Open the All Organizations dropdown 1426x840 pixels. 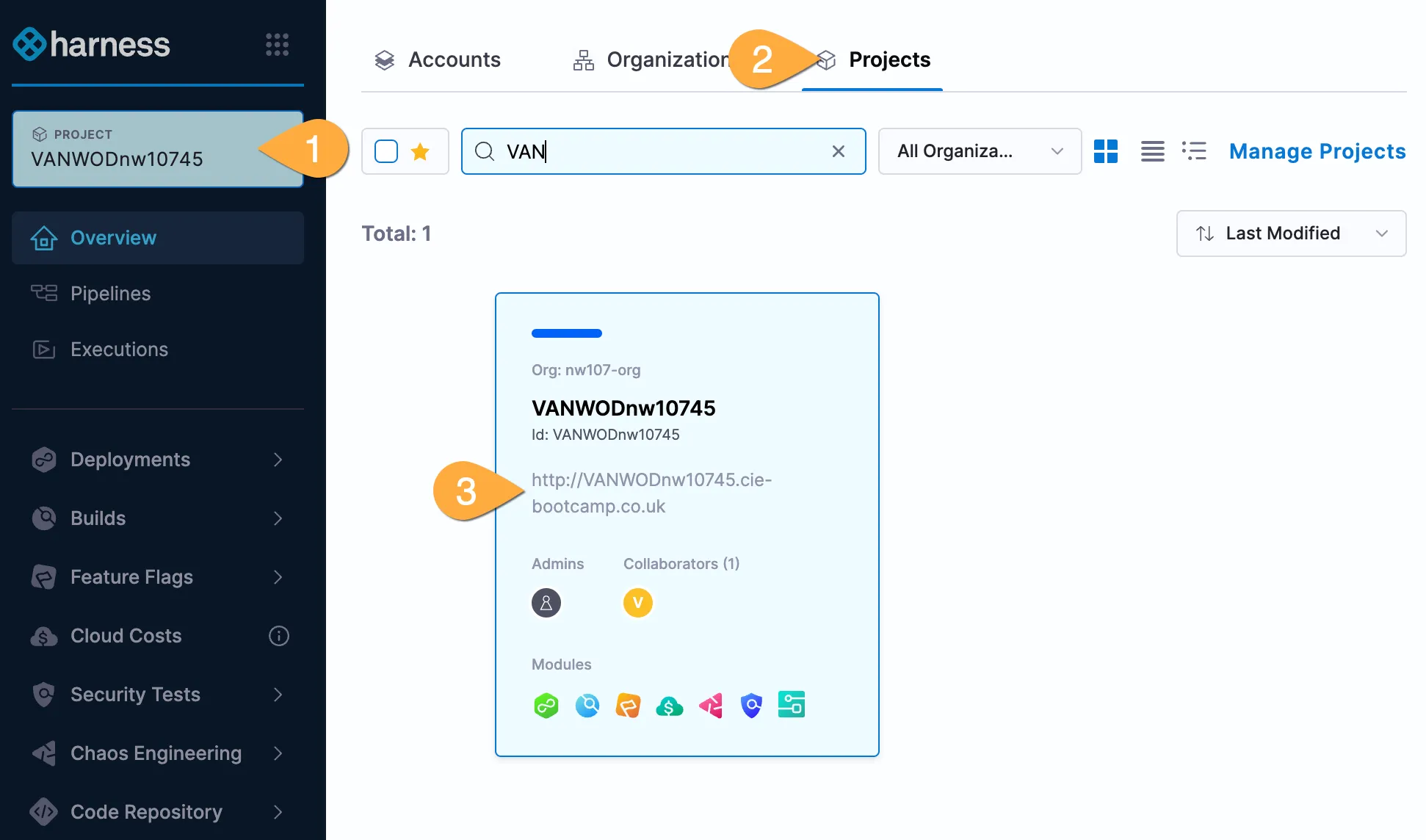(x=979, y=151)
